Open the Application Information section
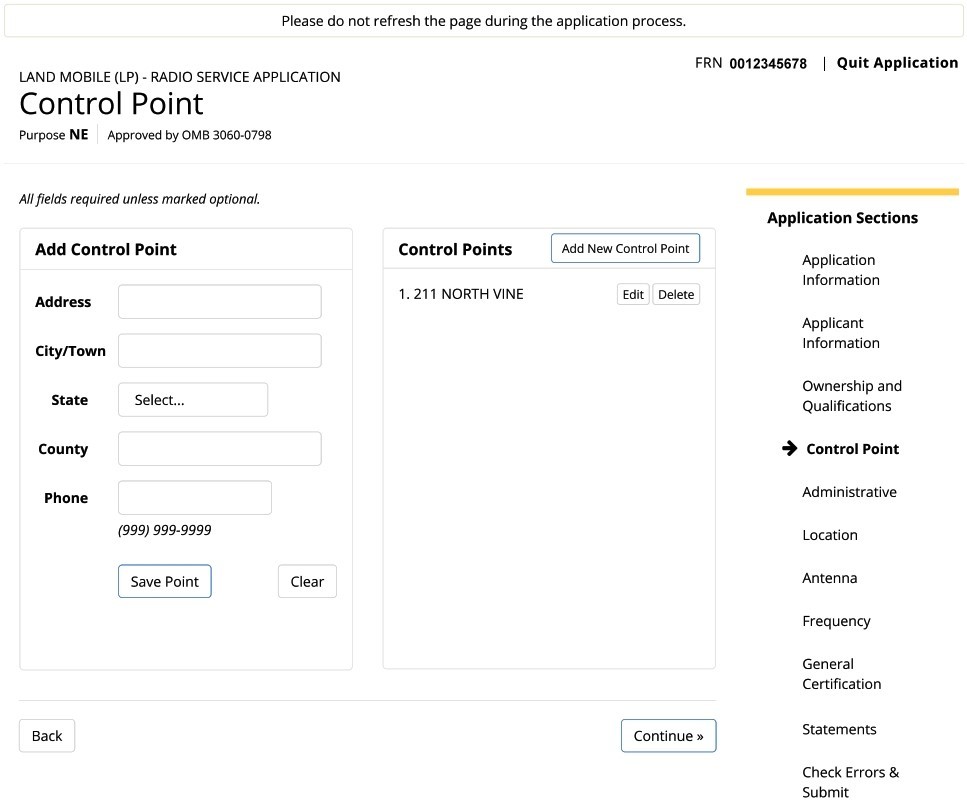Image resolution: width=967 pixels, height=805 pixels. tap(841, 270)
